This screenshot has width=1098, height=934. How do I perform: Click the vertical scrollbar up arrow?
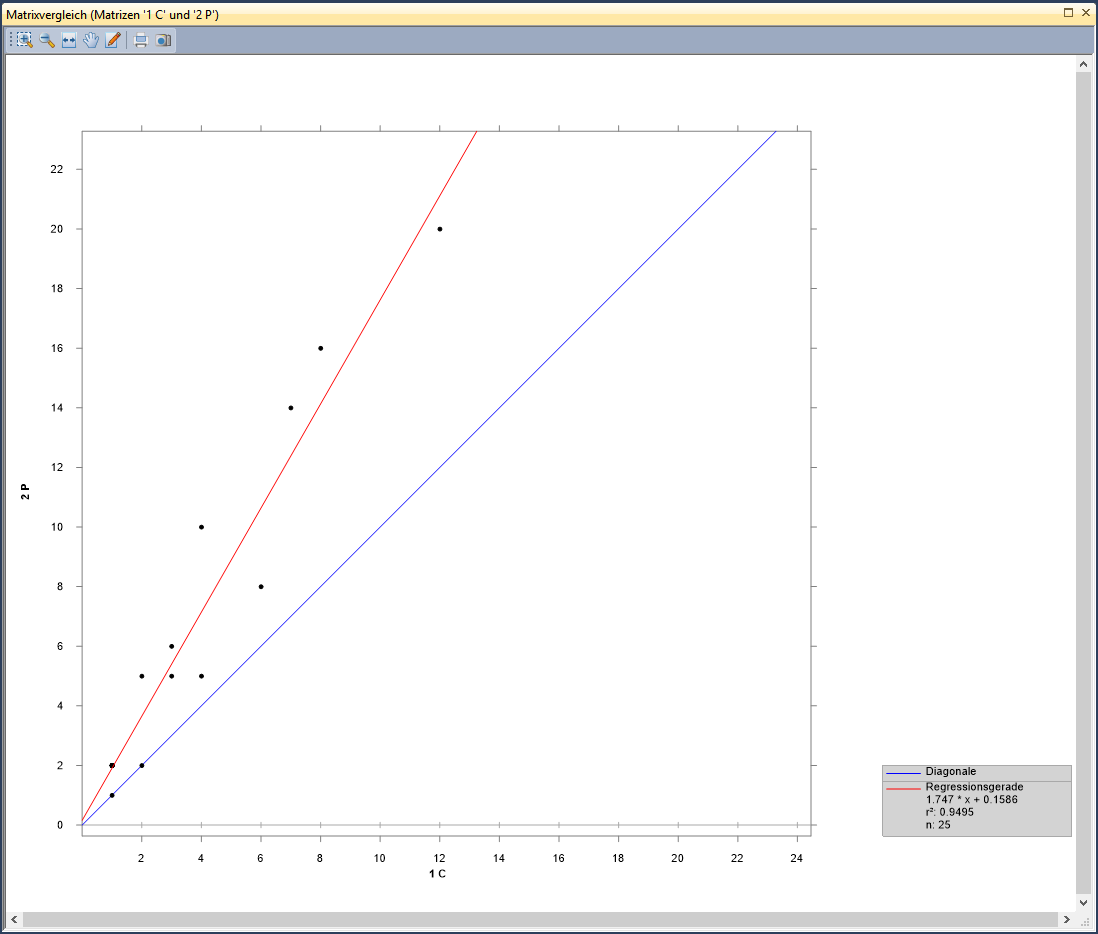click(x=1083, y=64)
